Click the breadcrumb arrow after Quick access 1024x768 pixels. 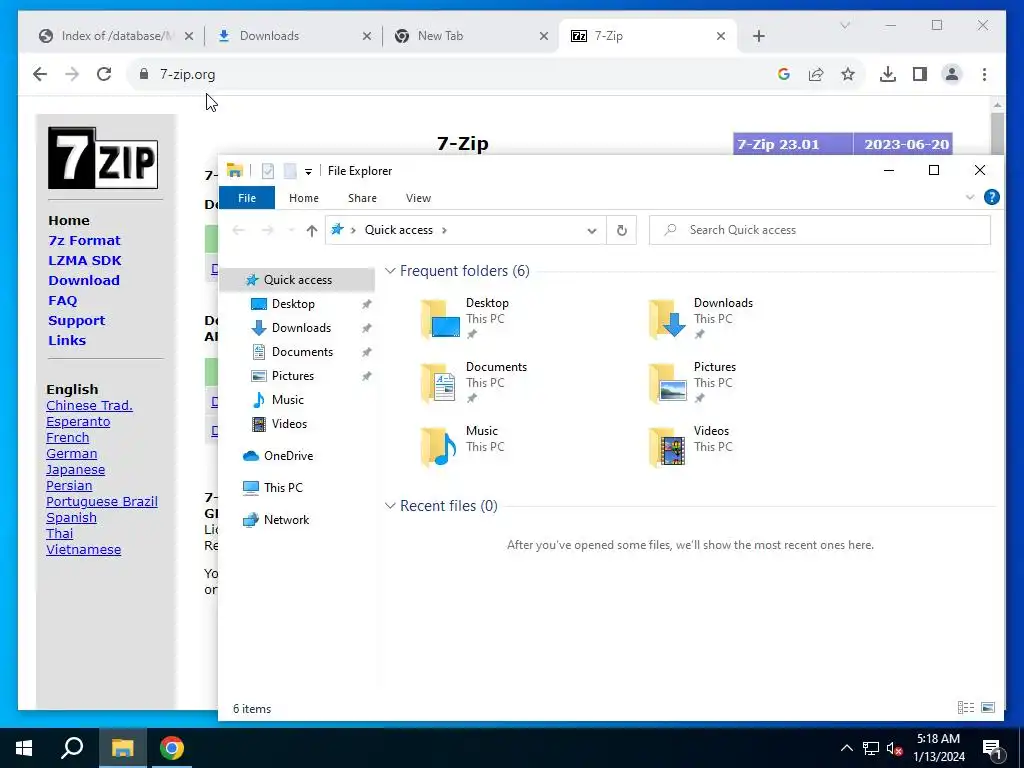444,230
